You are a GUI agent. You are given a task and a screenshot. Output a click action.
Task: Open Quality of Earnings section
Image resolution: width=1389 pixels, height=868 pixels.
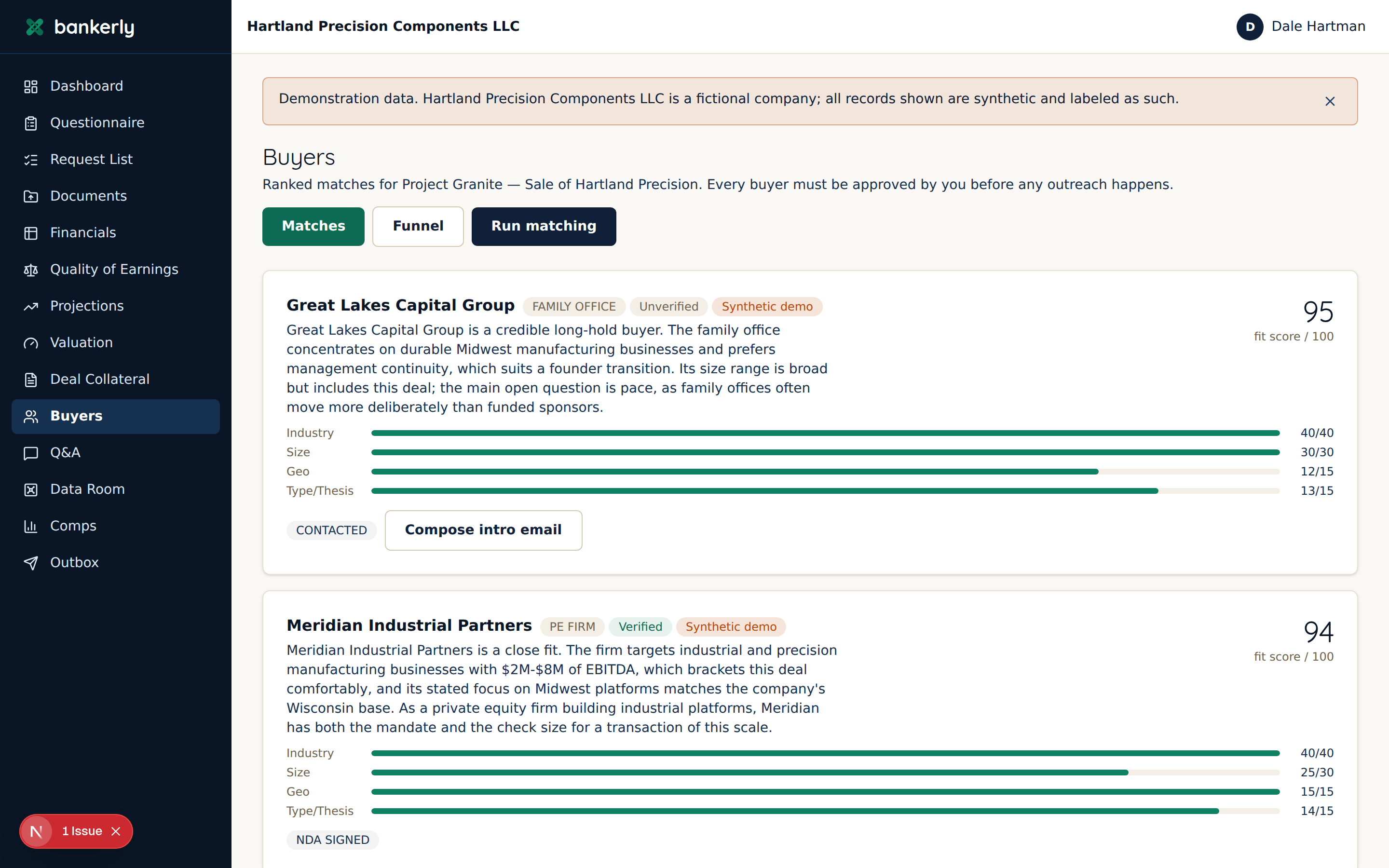point(115,269)
